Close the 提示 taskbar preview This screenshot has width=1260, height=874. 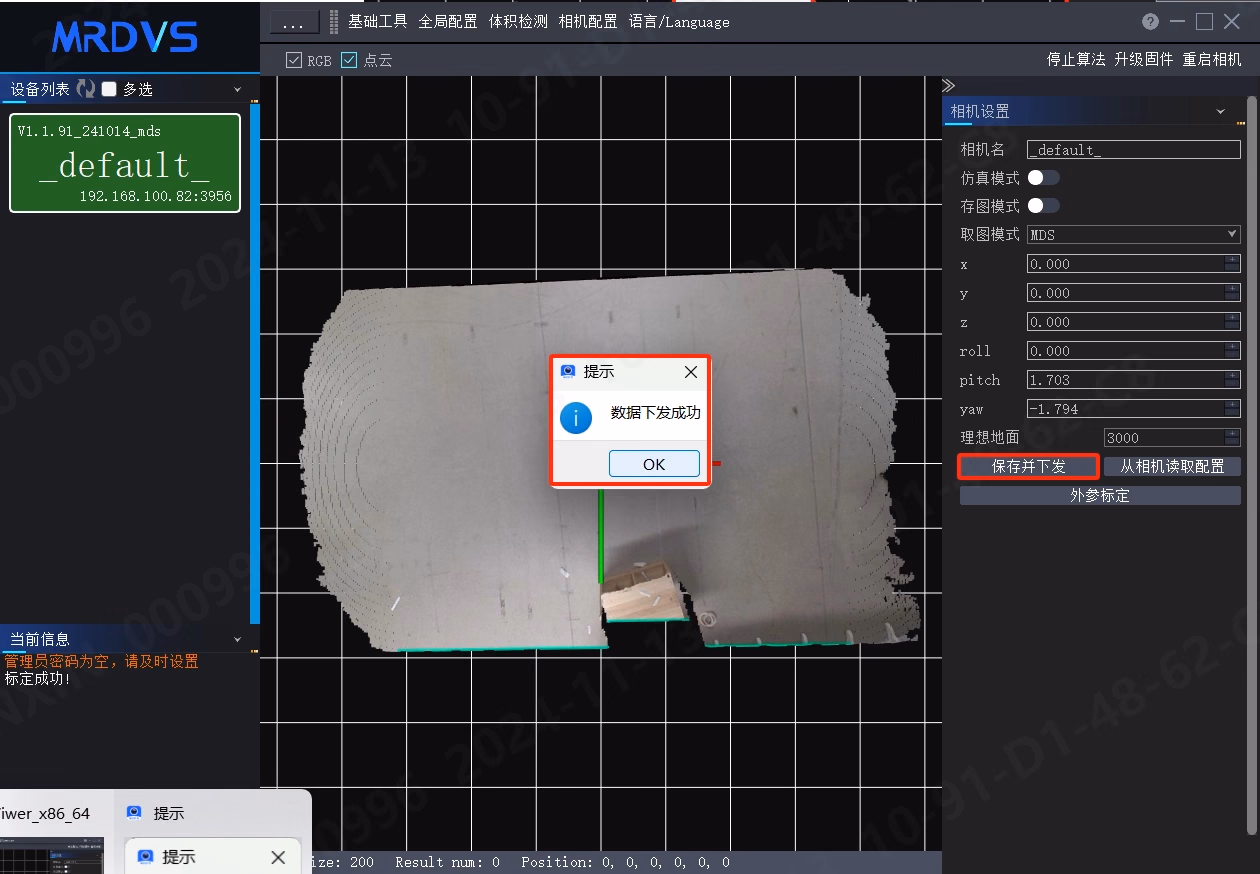pyautogui.click(x=278, y=857)
